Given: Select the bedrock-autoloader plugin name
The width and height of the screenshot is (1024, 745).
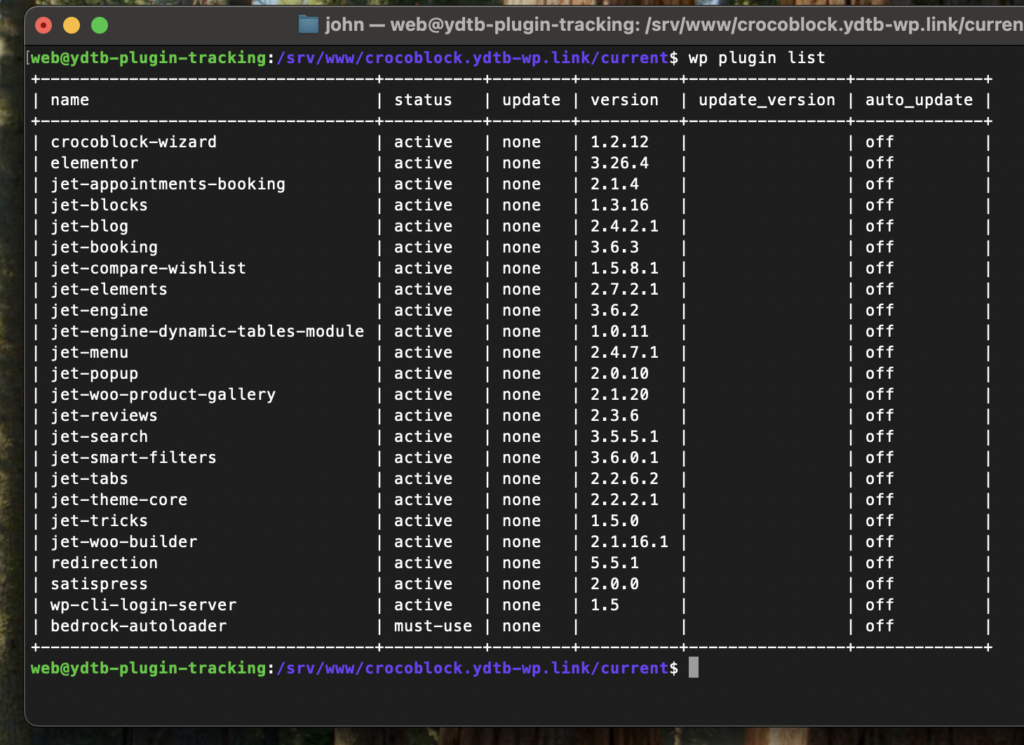Looking at the screenshot, I should click(138, 626).
